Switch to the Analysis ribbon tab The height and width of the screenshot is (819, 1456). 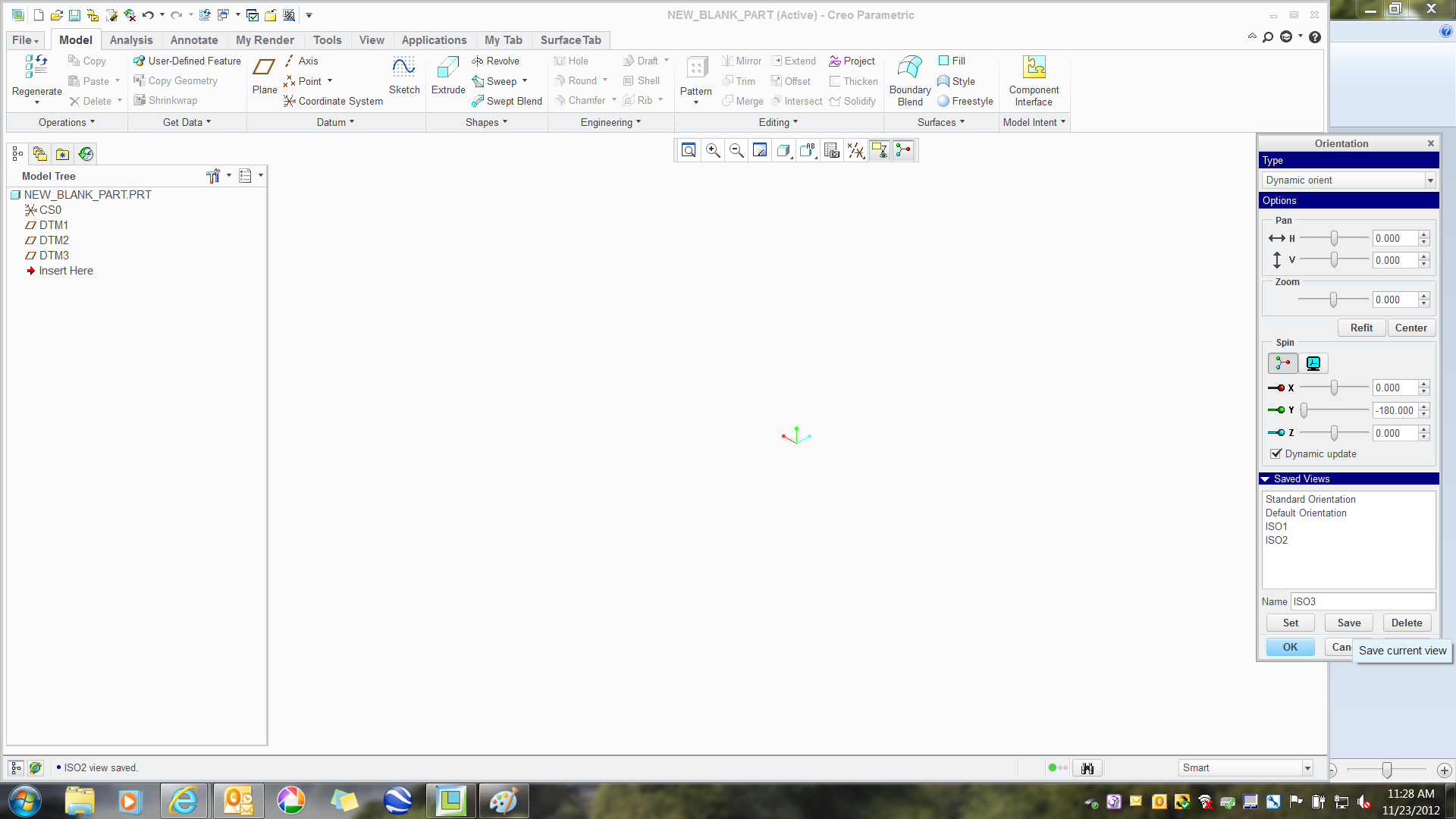[x=131, y=40]
